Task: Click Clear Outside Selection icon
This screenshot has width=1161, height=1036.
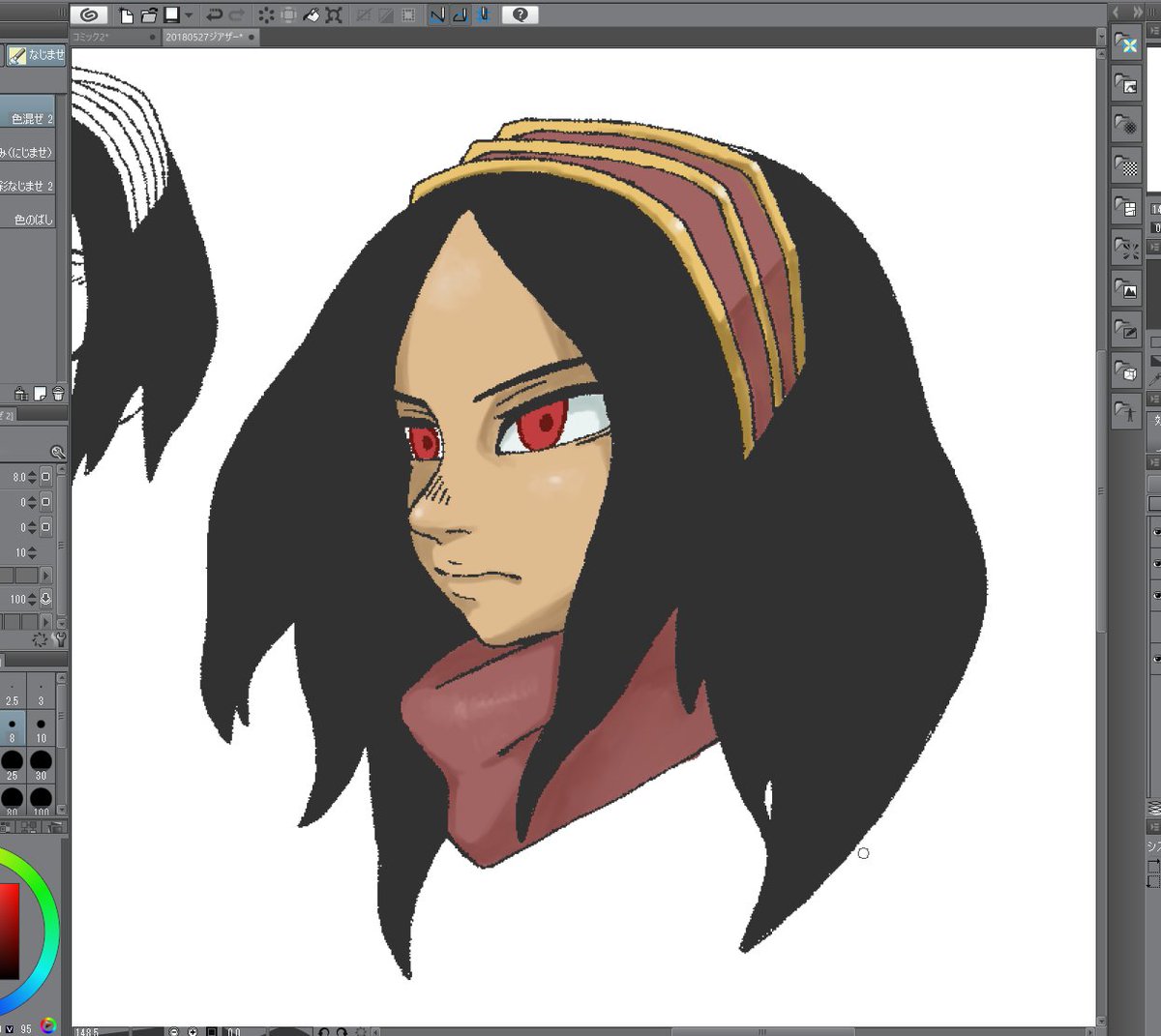Action: [x=288, y=15]
